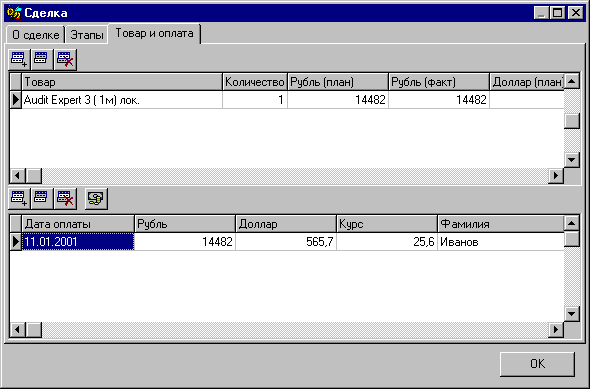Image resolution: width=590 pixels, height=389 pixels.
Task: Click the Доллар (план) column header
Action: point(527,82)
